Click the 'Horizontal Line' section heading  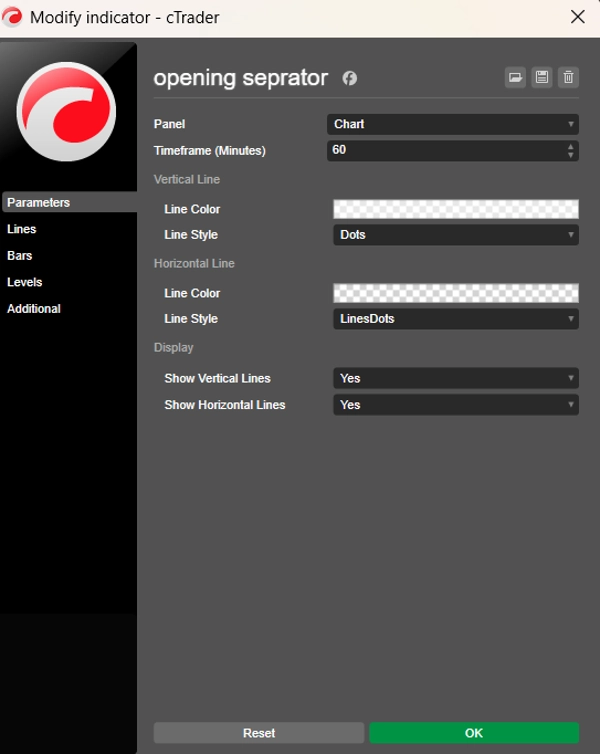click(194, 264)
